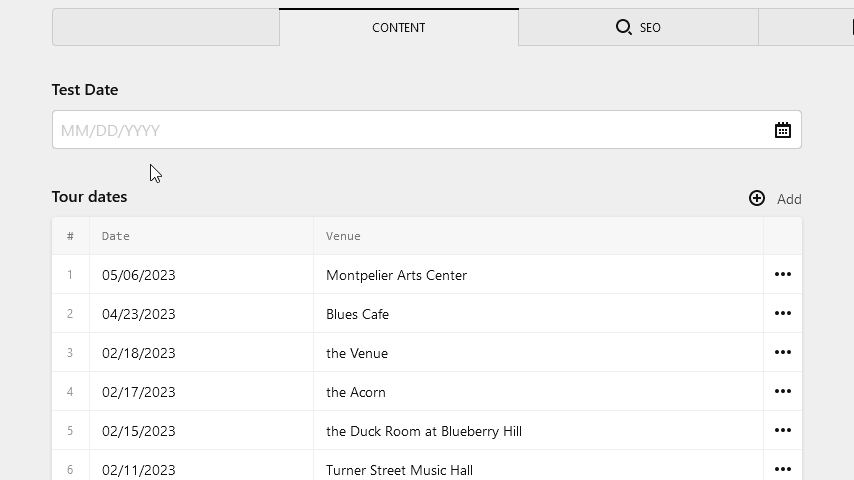Screen dimensions: 854x480
Task: Switch to the CONTENT tab
Action: (x=399, y=27)
